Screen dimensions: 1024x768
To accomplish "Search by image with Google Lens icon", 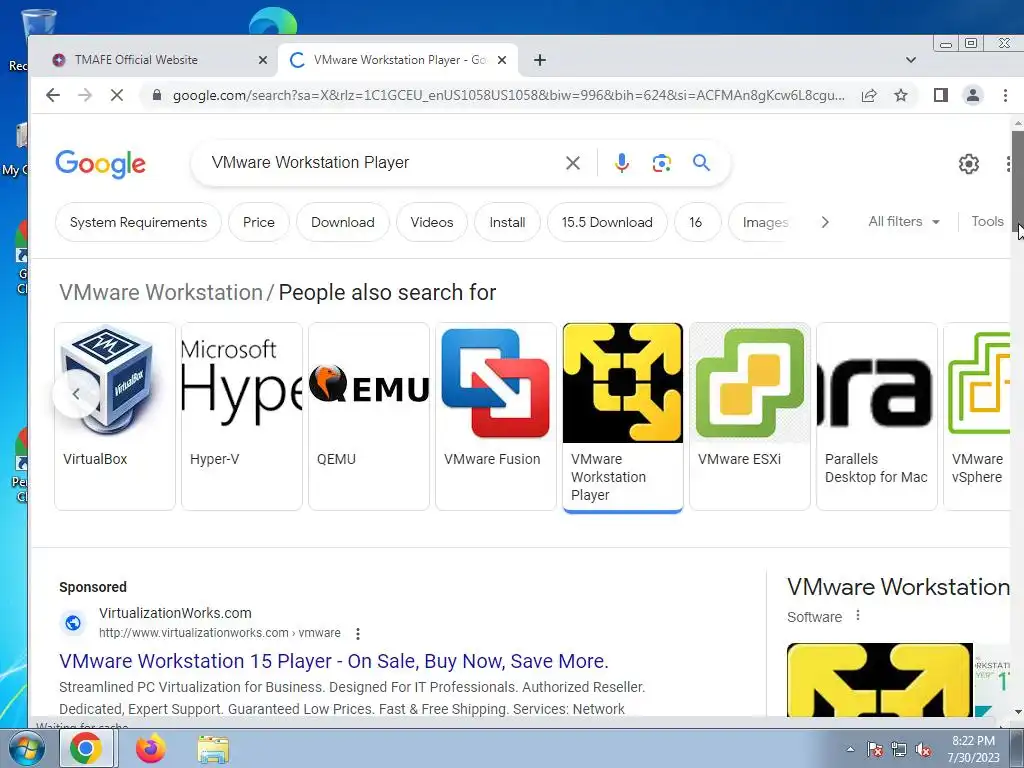I will 662,163.
